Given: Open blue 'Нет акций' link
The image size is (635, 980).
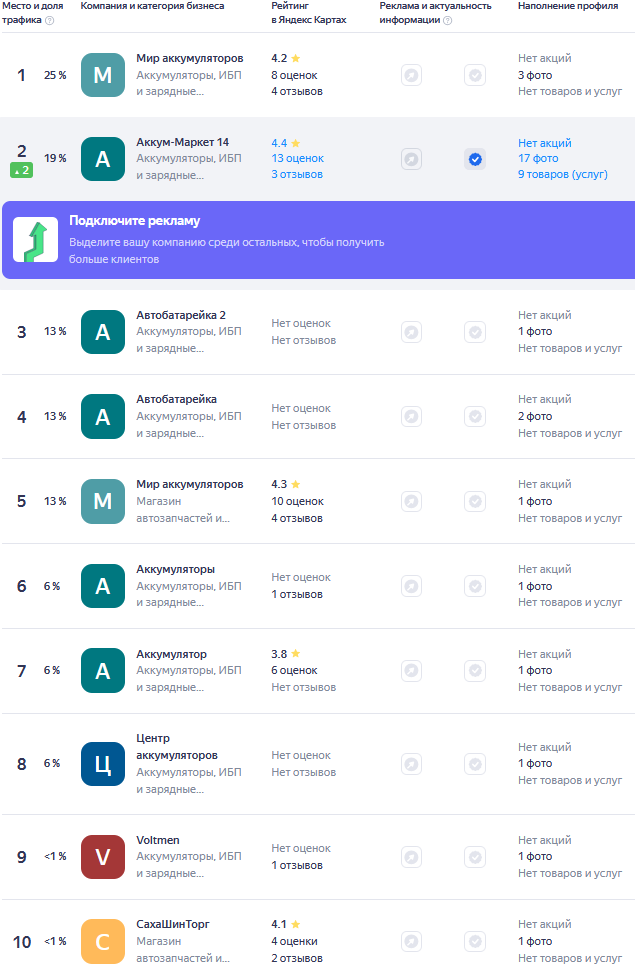Looking at the screenshot, I should tap(544, 143).
